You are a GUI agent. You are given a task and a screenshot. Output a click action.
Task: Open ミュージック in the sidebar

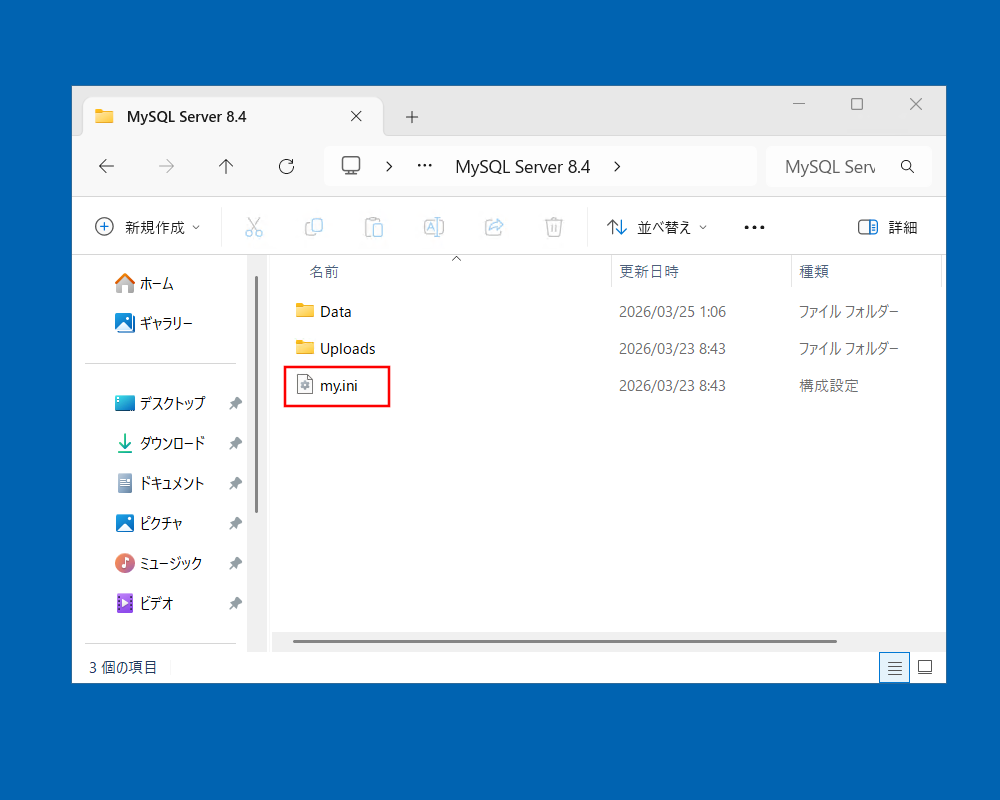(x=158, y=563)
